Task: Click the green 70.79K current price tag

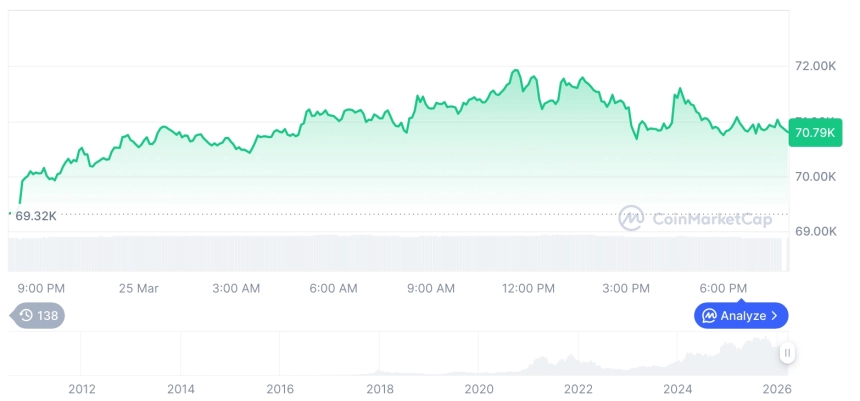Action: click(x=815, y=131)
